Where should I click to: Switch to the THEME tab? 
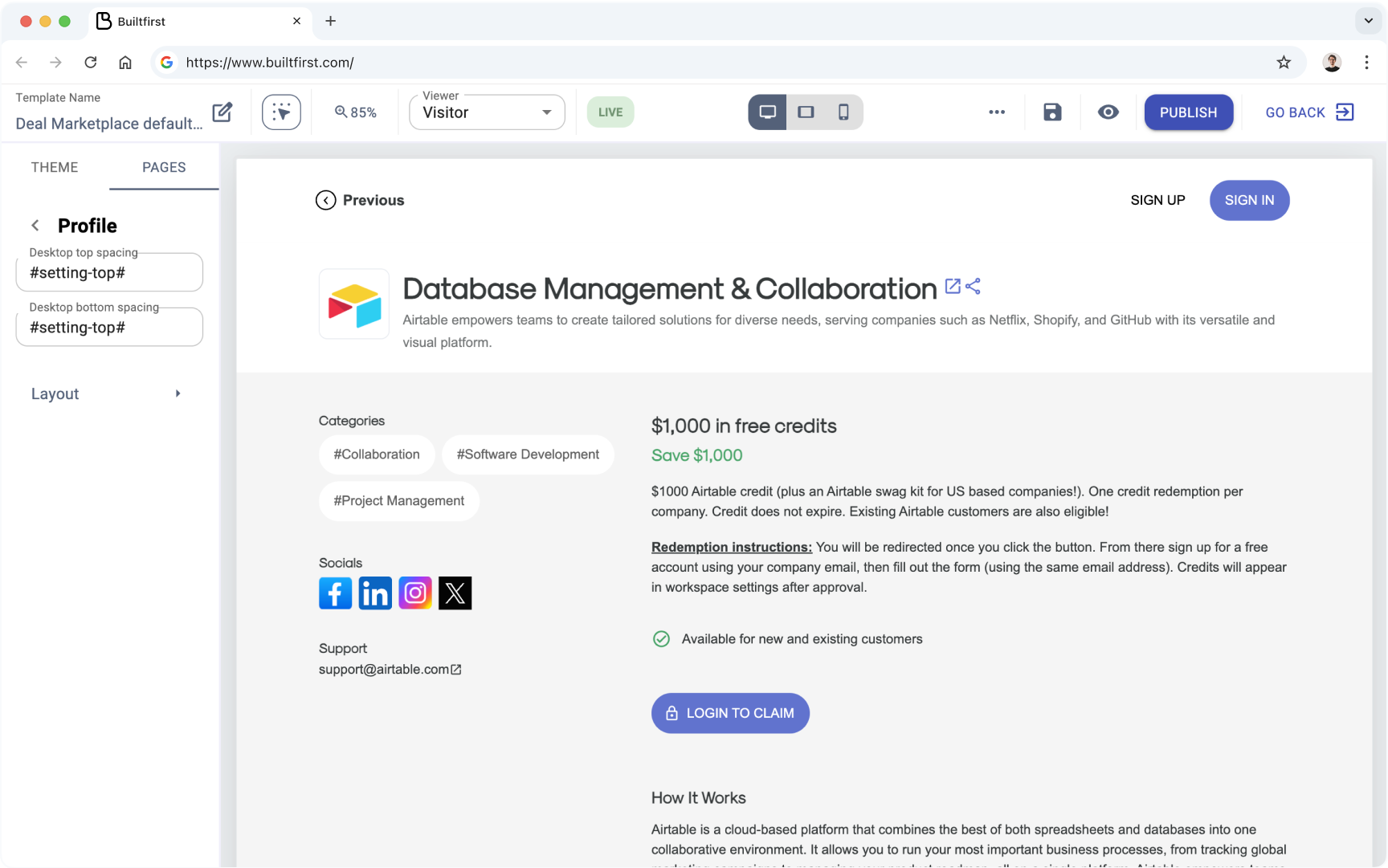click(x=55, y=167)
